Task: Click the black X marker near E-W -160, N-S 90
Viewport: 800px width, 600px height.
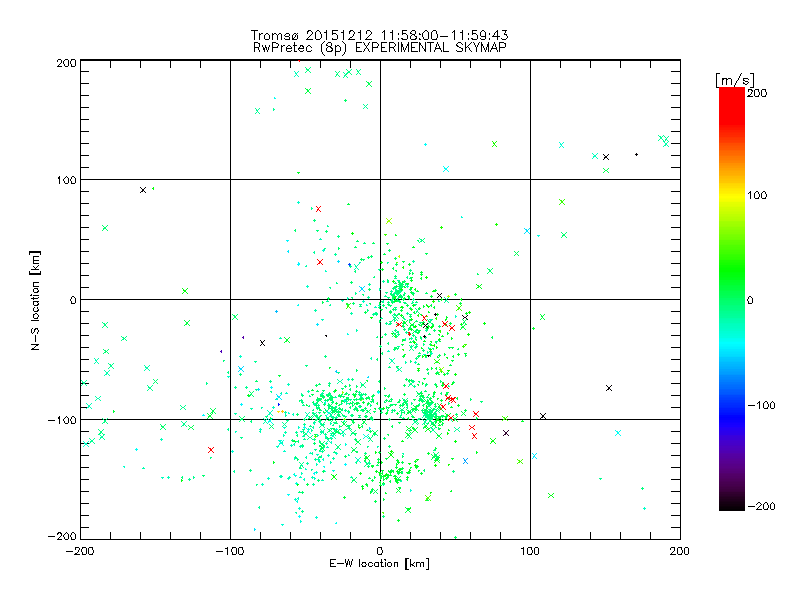Action: (x=143, y=190)
